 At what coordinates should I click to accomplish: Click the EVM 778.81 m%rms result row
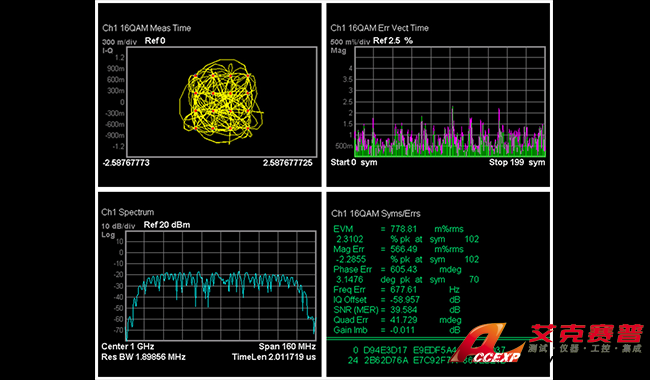(398, 229)
